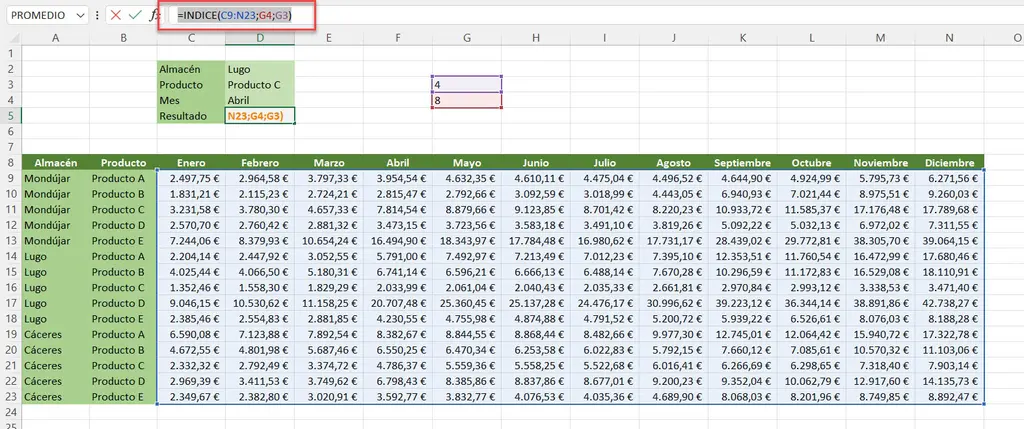Click the Mayo column header cell
Image resolution: width=1024 pixels, height=429 pixels.
(x=467, y=163)
